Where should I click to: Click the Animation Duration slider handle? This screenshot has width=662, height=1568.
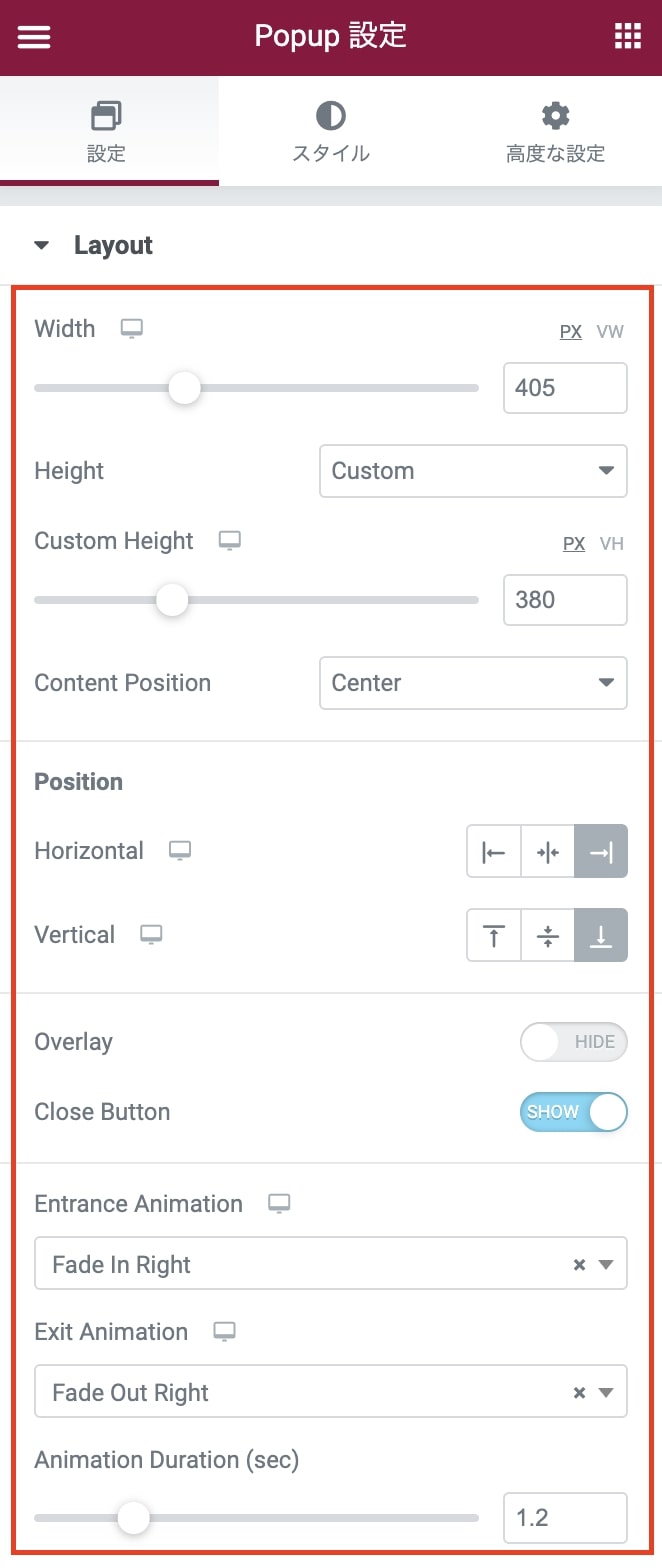pyautogui.click(x=133, y=1518)
